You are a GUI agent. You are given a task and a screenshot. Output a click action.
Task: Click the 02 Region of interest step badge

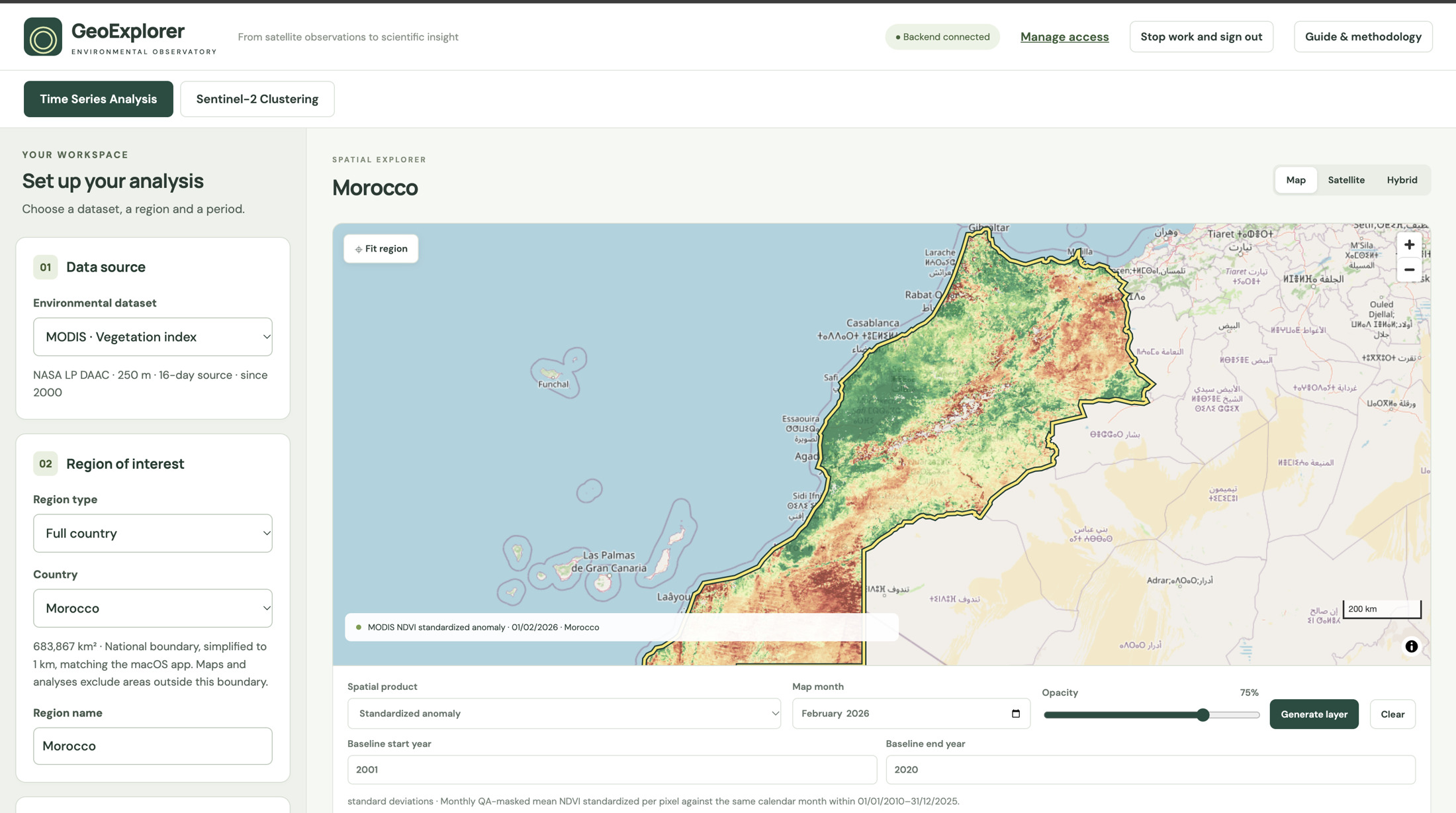[46, 464]
